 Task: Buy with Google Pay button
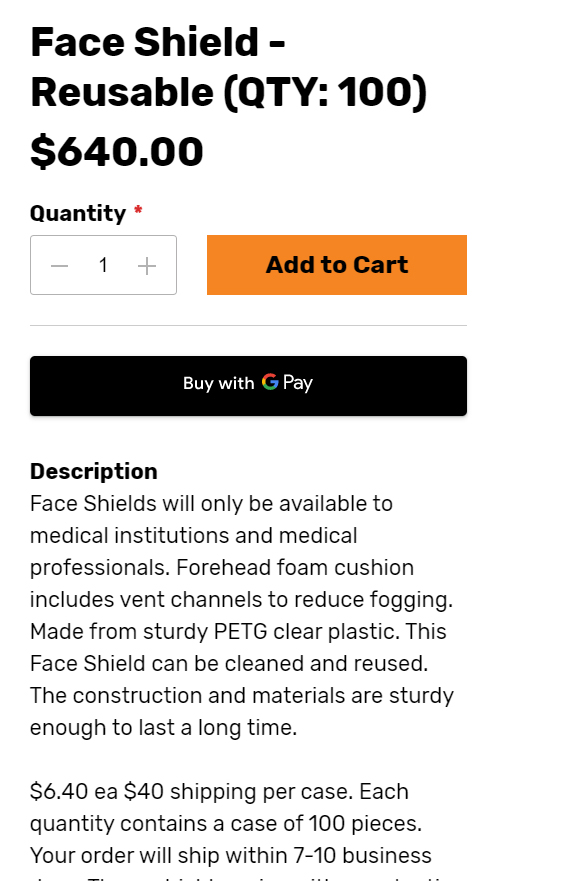248,386
